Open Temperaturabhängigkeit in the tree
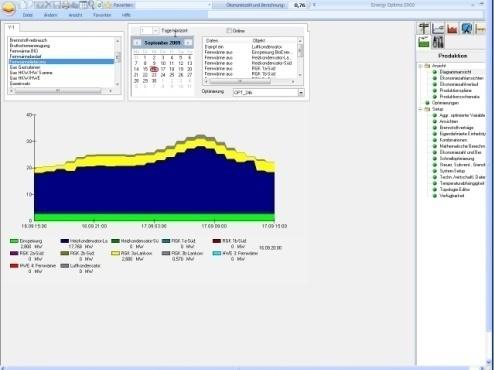Screen dimensions: 494x370 [462, 183]
